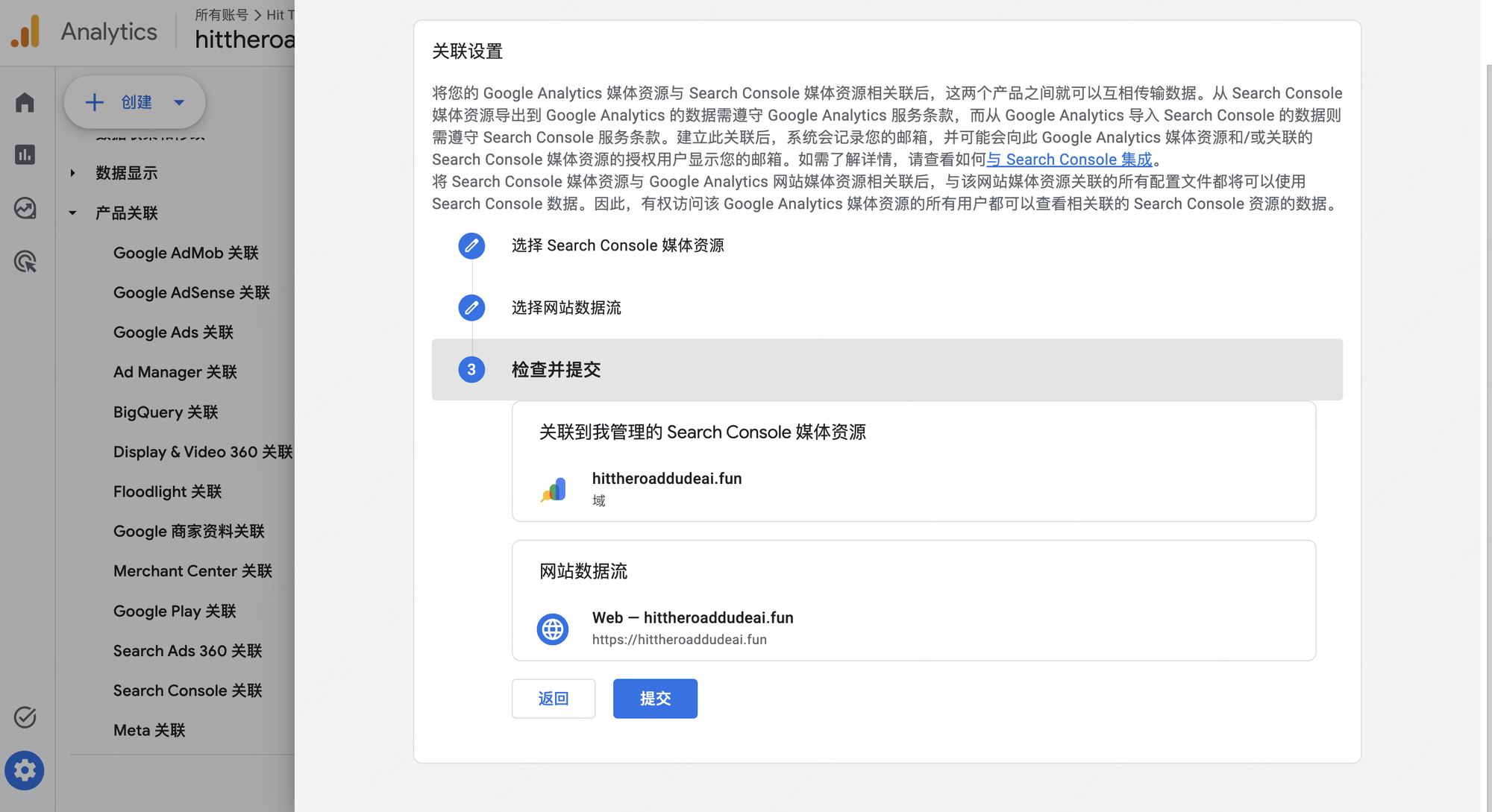
Task: Click the 选择网站数据流 step title
Action: (x=566, y=307)
